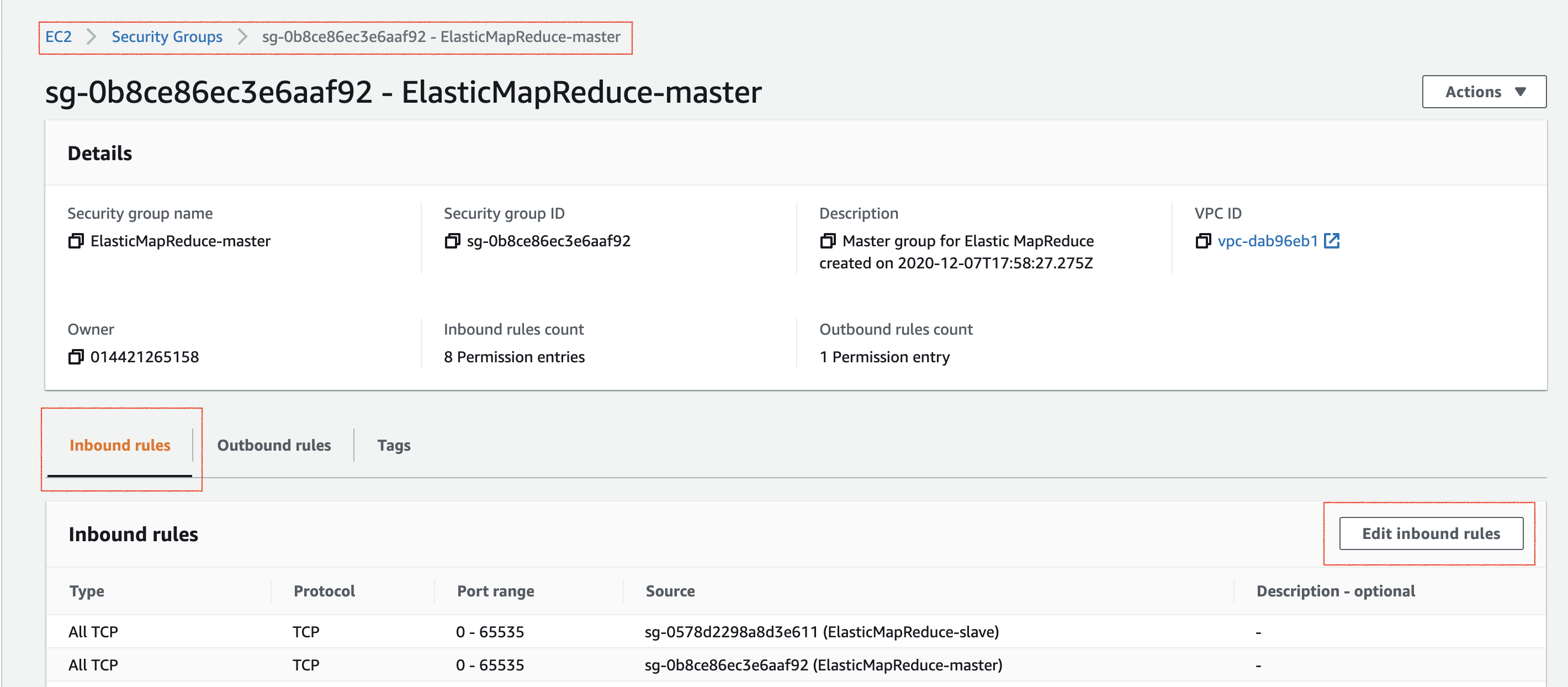1568x687 pixels.
Task: Copy the security group ID sg-0b8ce86ec3e6aaf92
Action: (x=452, y=241)
